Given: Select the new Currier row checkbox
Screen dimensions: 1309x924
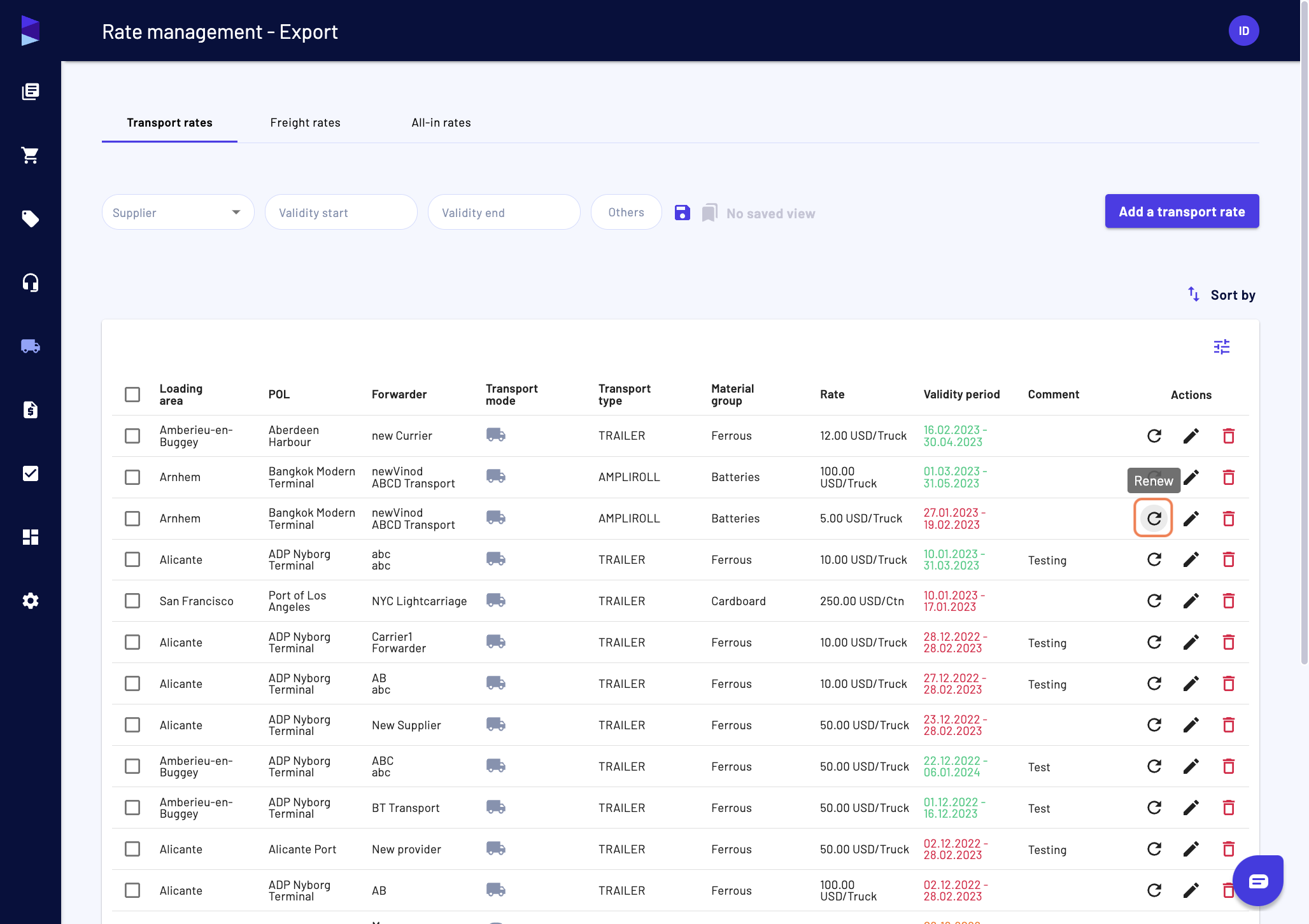Looking at the screenshot, I should 132,436.
